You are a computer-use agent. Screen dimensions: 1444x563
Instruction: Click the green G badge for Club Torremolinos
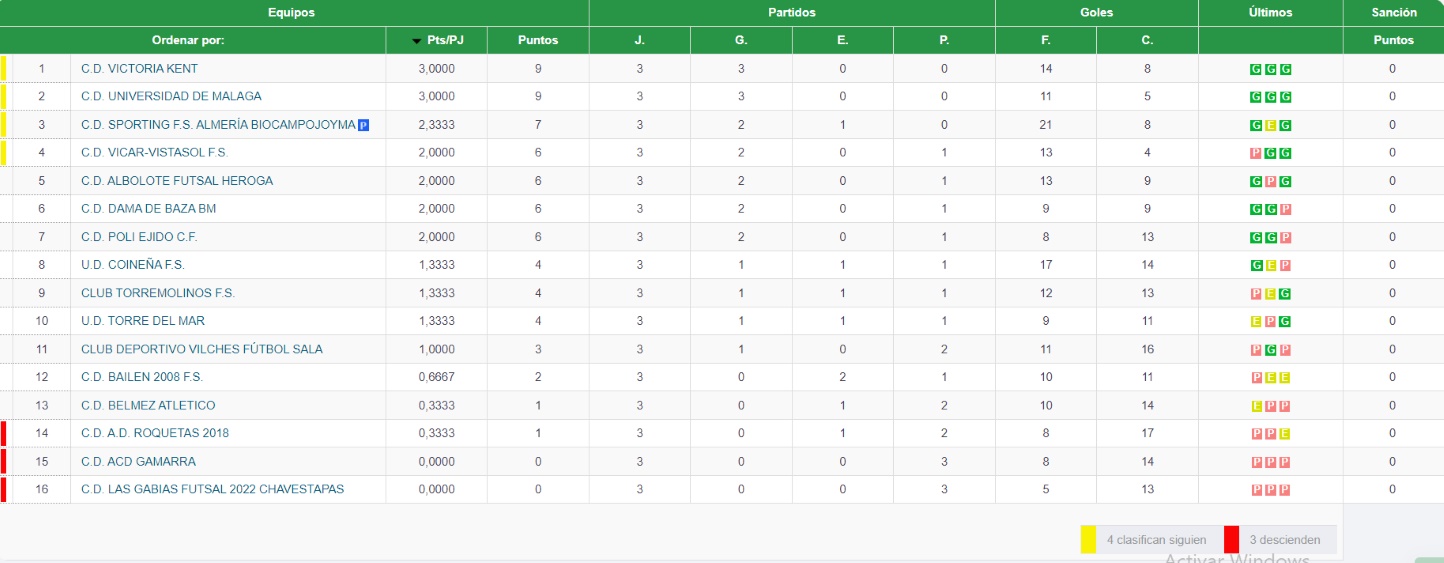point(1285,293)
